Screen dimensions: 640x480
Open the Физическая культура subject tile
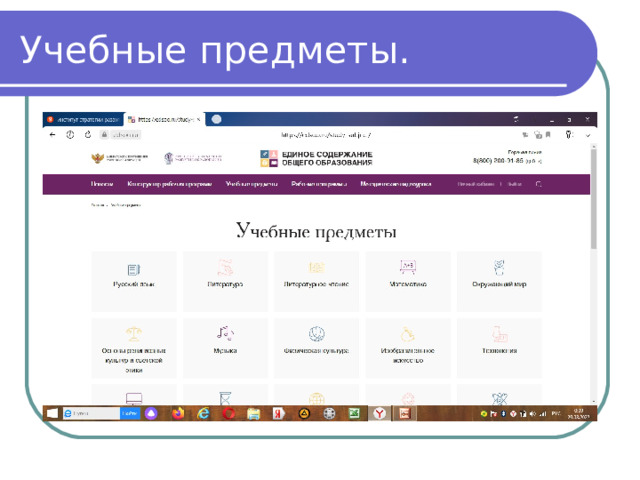point(317,348)
